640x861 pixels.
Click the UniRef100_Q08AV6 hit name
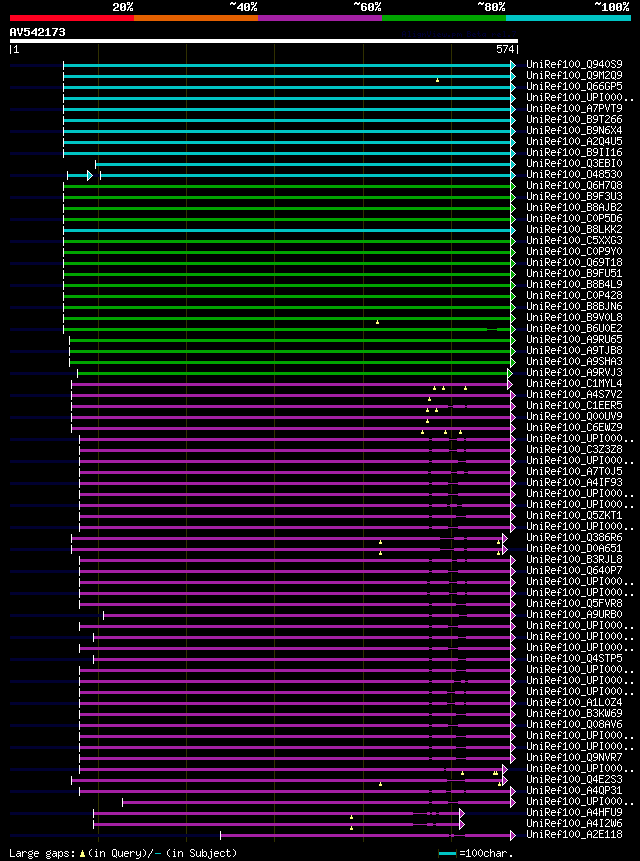click(x=574, y=724)
